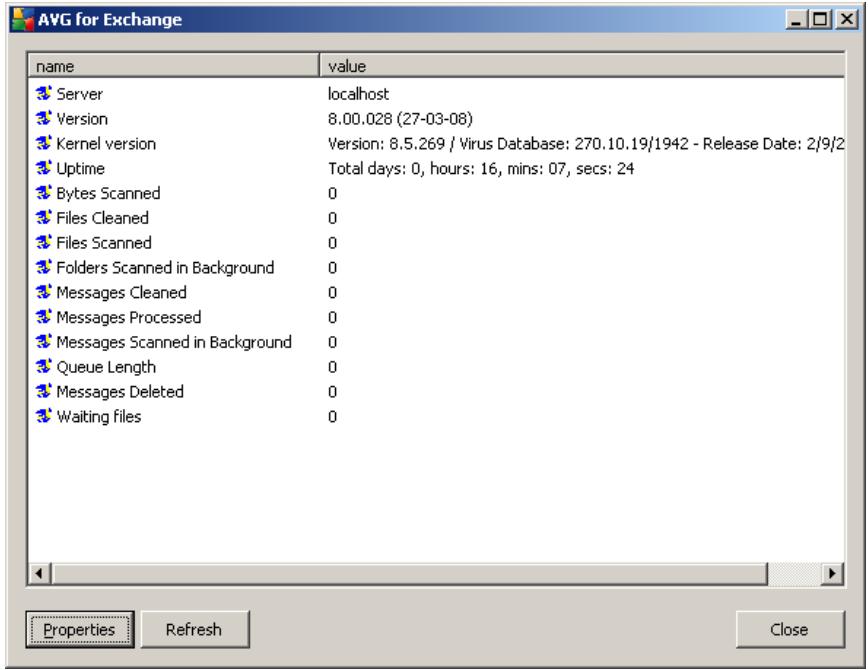
Task: Click the icon beside Messages Cleaned
Action: coord(44,292)
